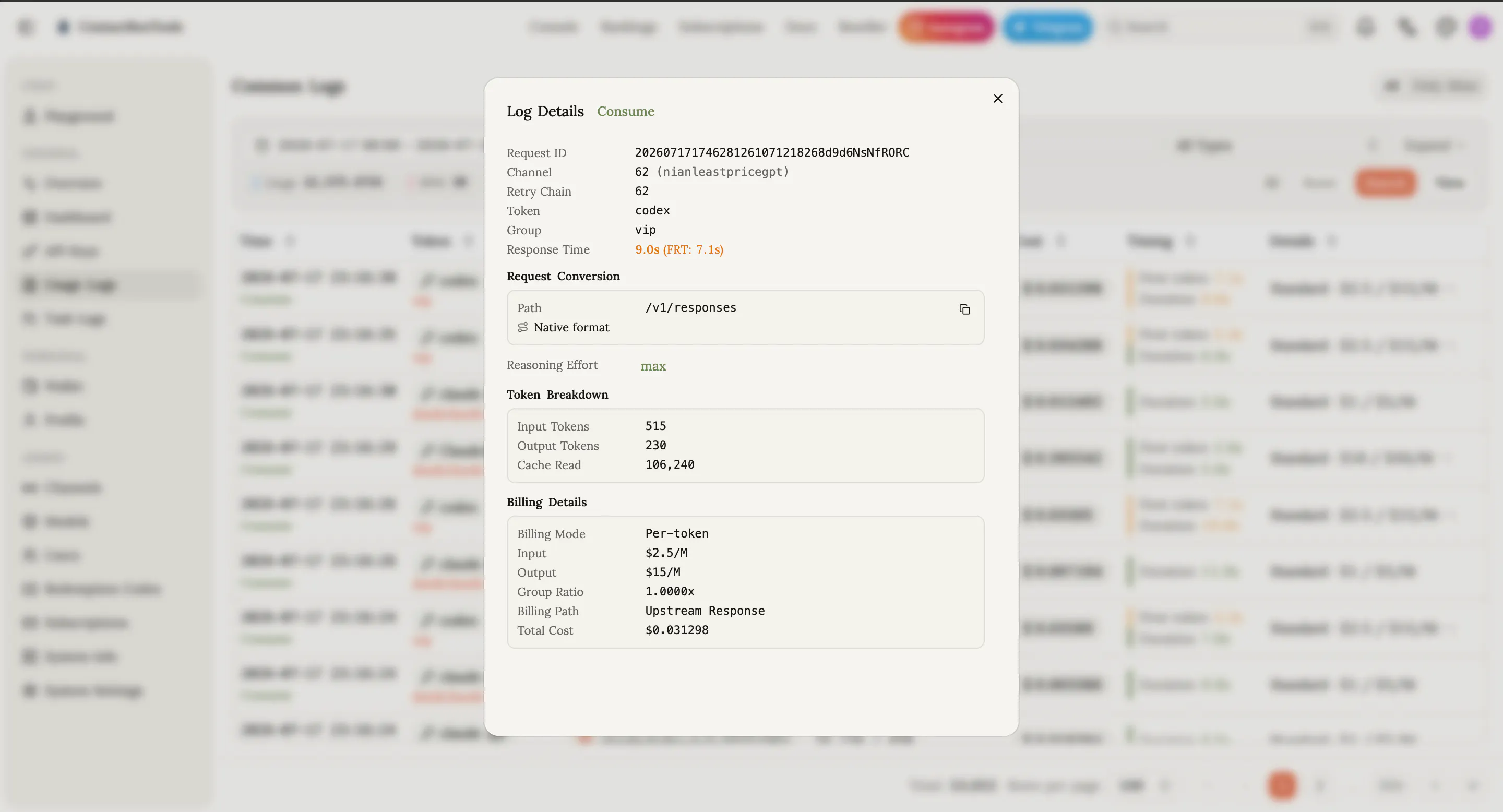Screen dimensions: 1503x812
Task: Click the Per-token billing mode value
Action: (677, 533)
